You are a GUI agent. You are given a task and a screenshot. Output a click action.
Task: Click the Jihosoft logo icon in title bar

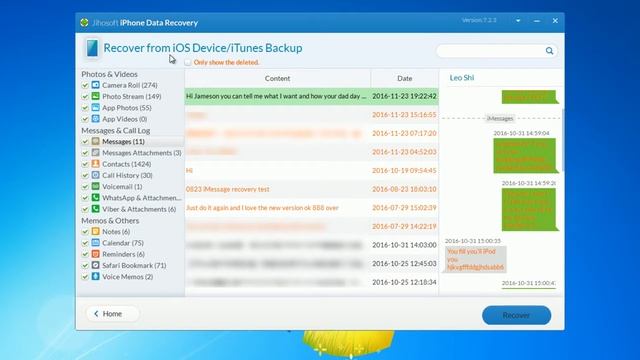pyautogui.click(x=84, y=22)
